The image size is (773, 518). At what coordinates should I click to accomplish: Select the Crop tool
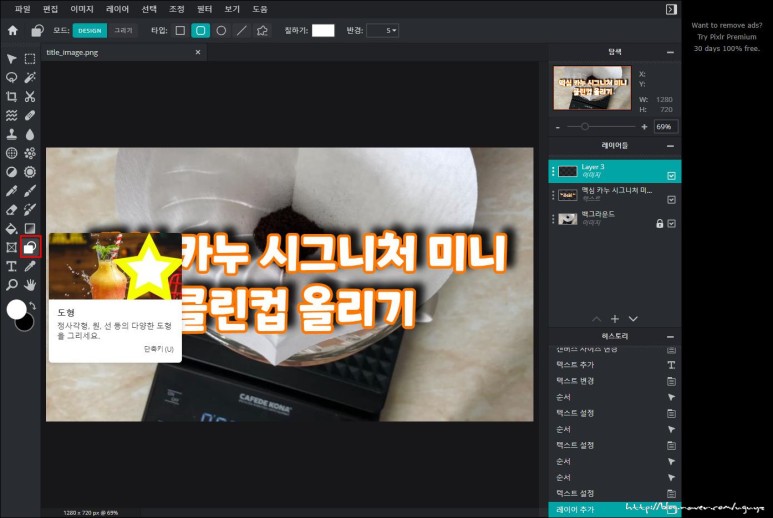pyautogui.click(x=11, y=97)
